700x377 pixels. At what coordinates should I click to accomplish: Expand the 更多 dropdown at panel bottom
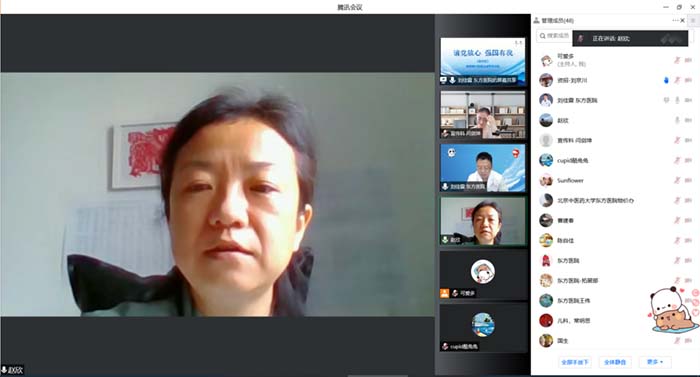pos(655,362)
